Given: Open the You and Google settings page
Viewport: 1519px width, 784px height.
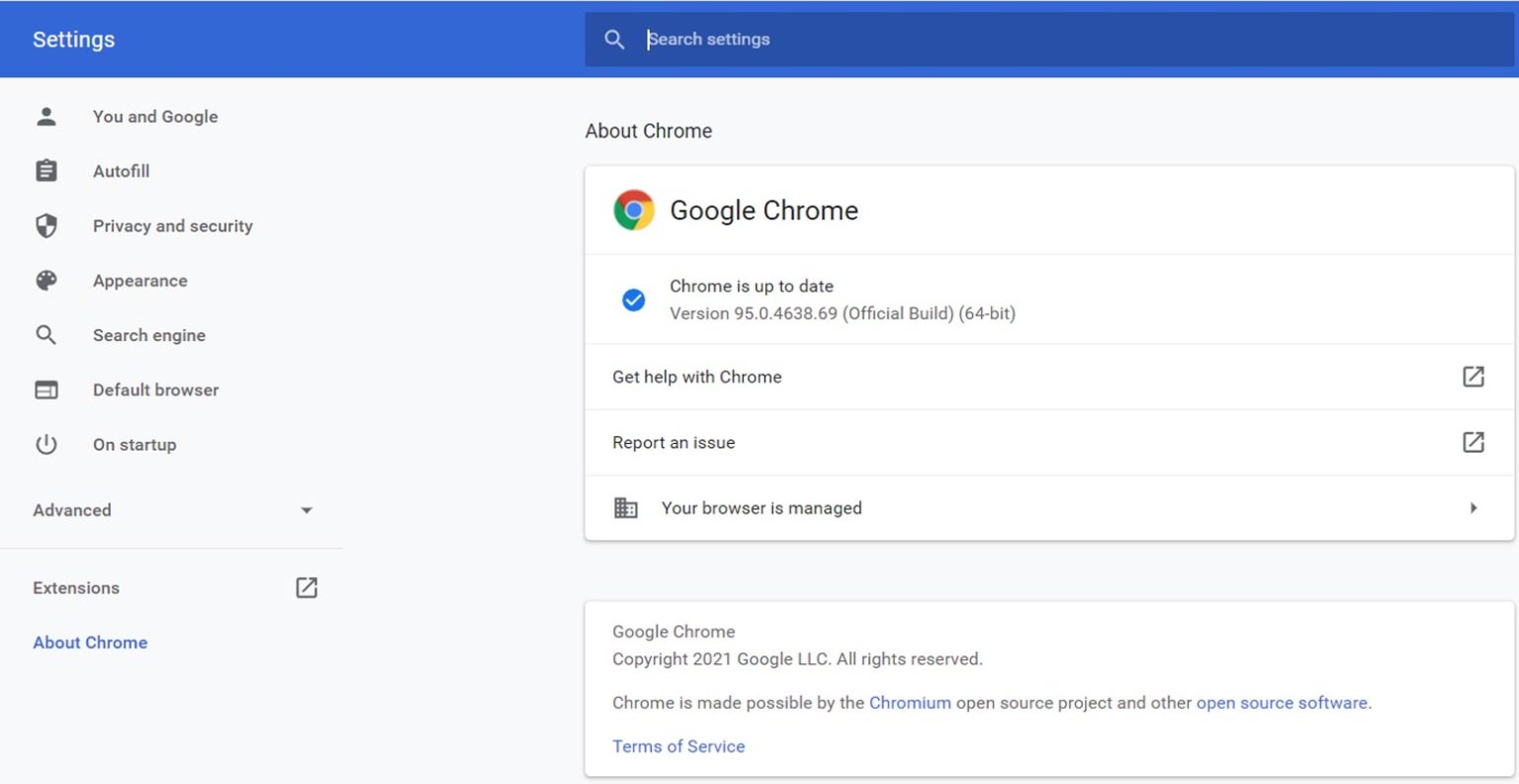Looking at the screenshot, I should (155, 117).
